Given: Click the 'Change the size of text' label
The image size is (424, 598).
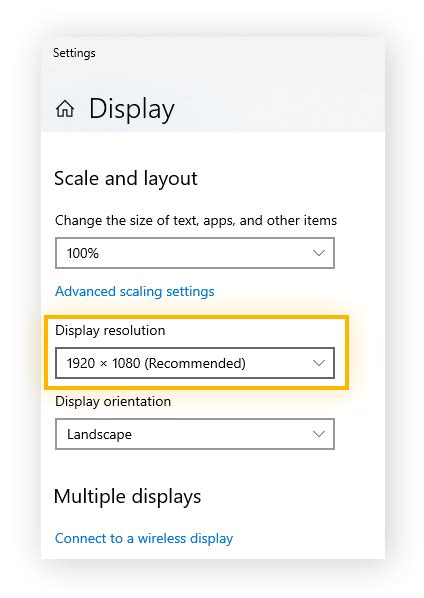Looking at the screenshot, I should 196,220.
